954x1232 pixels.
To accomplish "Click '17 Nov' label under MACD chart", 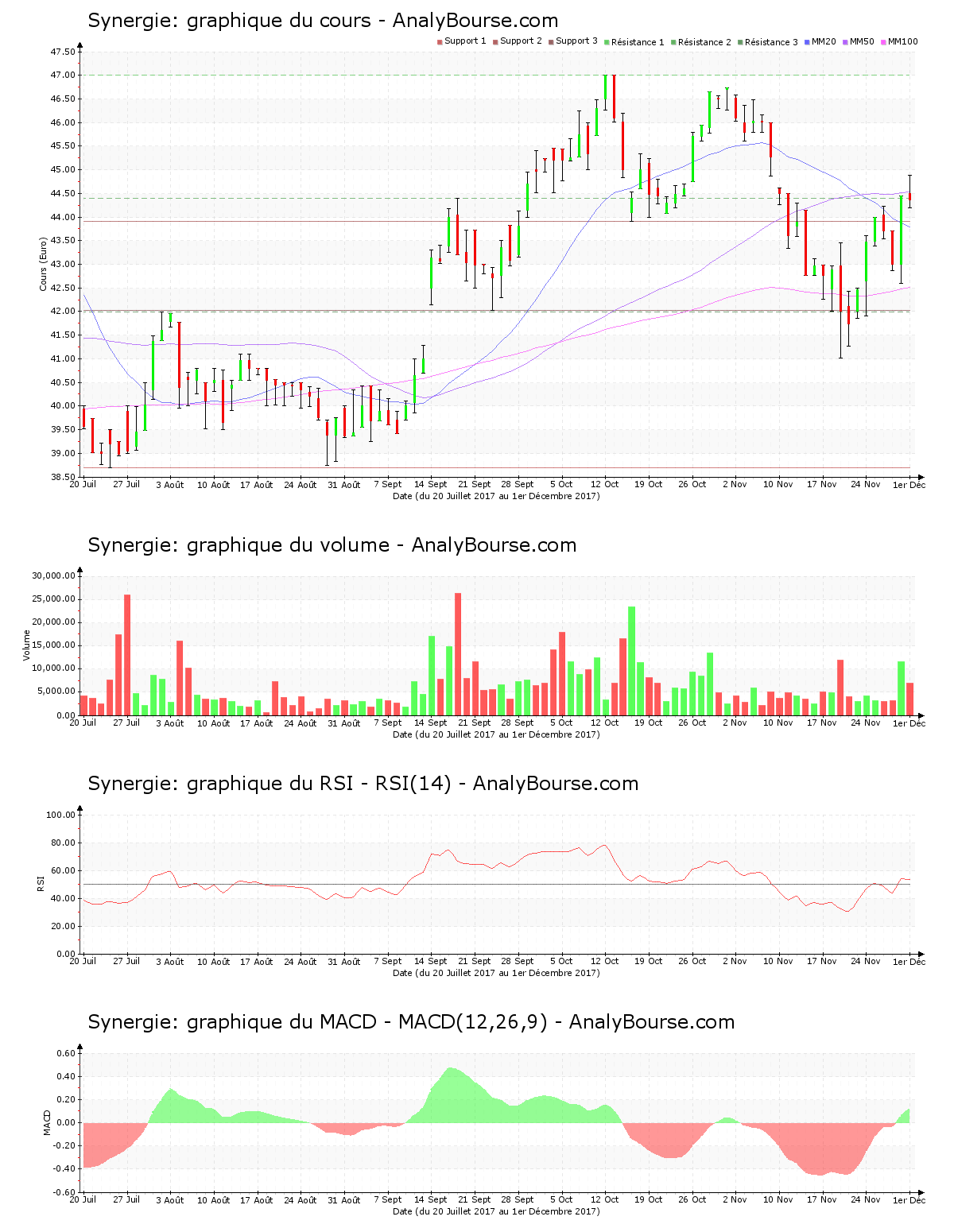I will click(x=821, y=1199).
